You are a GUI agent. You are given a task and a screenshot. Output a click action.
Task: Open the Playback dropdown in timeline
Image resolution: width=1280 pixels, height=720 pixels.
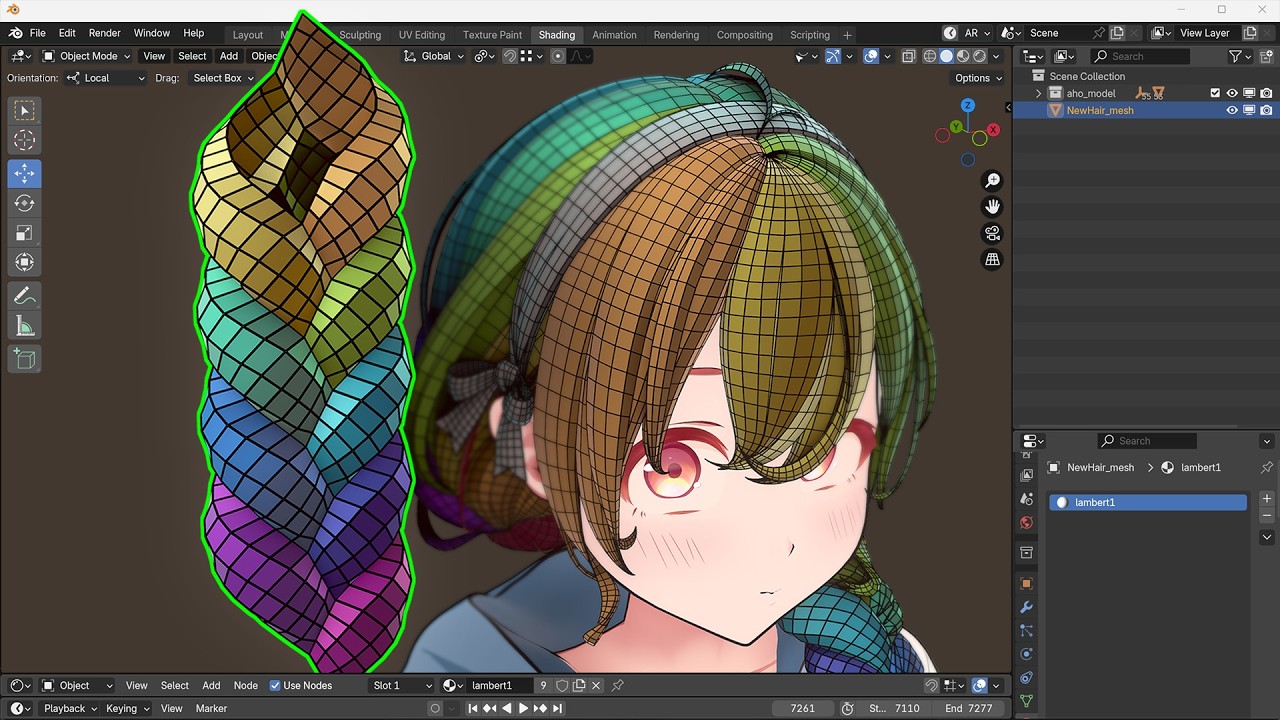(70, 708)
